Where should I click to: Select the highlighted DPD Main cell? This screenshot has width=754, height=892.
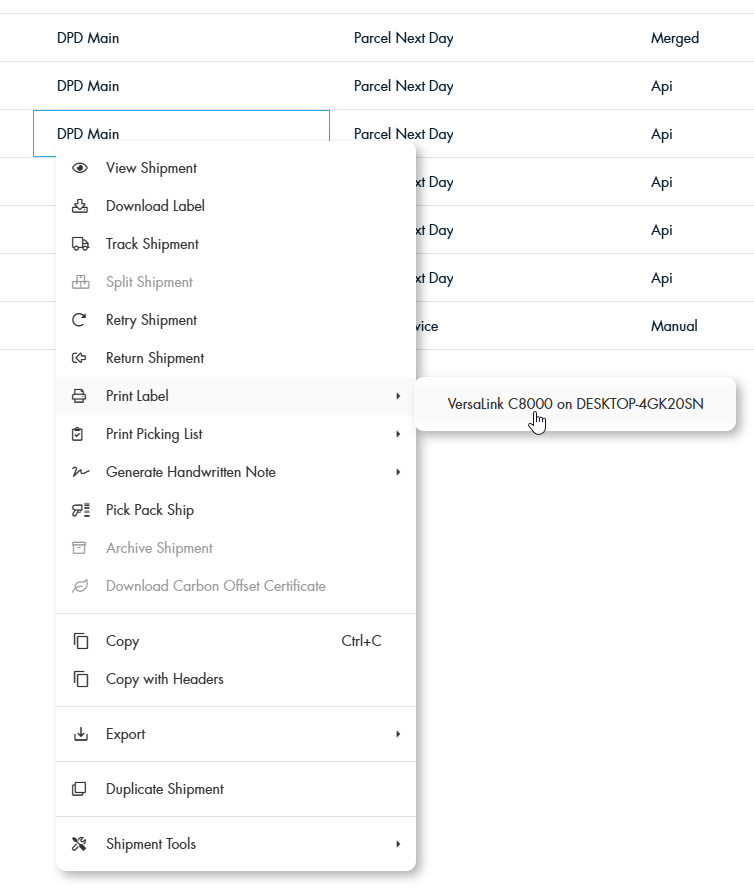[180, 133]
